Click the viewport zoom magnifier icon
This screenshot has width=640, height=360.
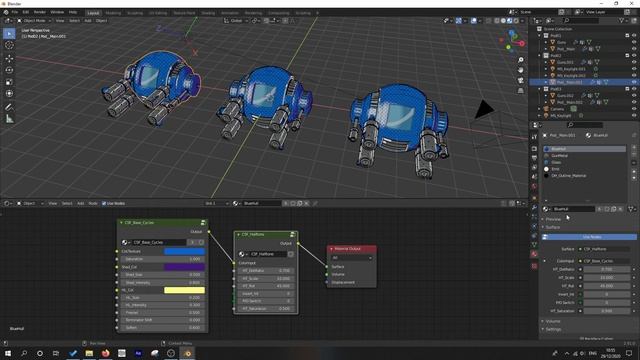[521, 60]
